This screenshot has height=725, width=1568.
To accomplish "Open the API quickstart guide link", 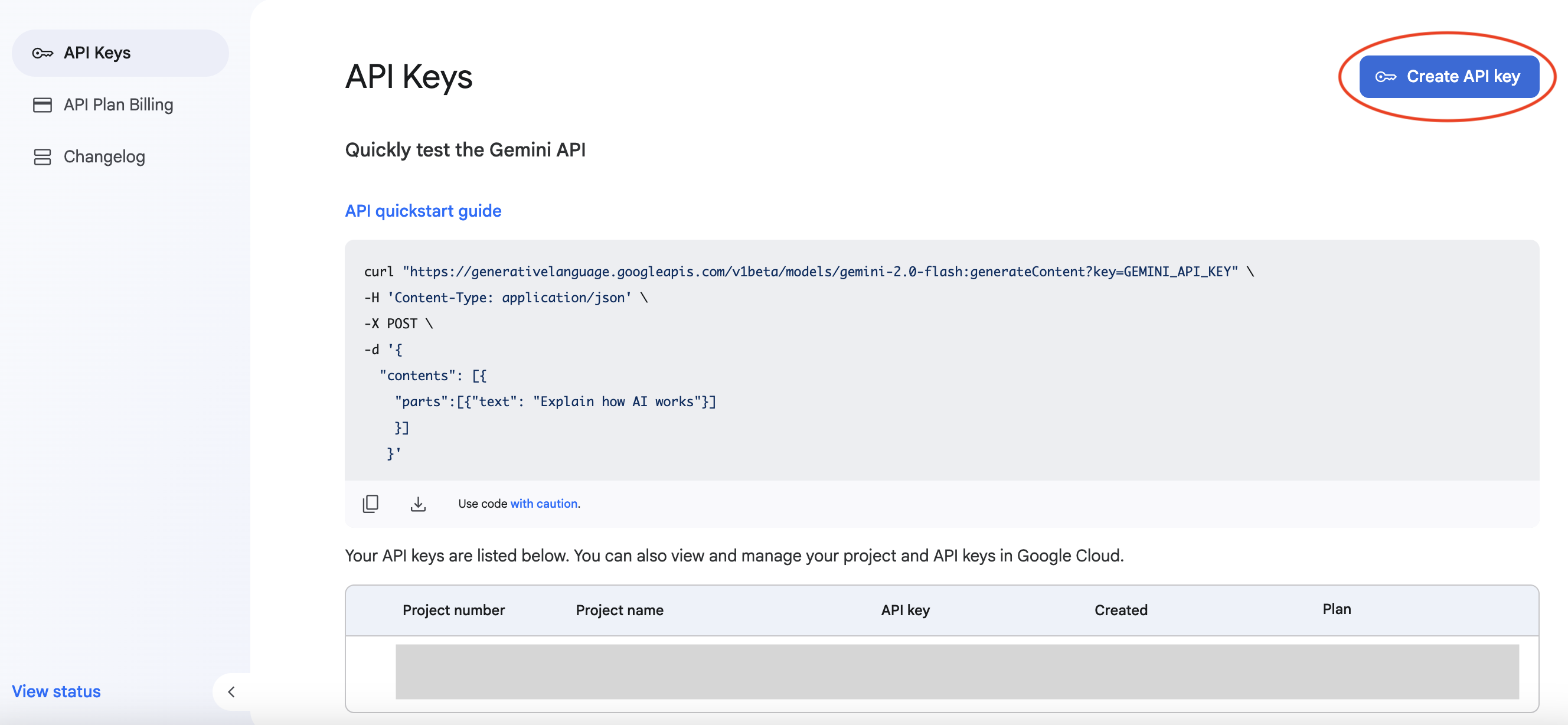I will tap(423, 211).
